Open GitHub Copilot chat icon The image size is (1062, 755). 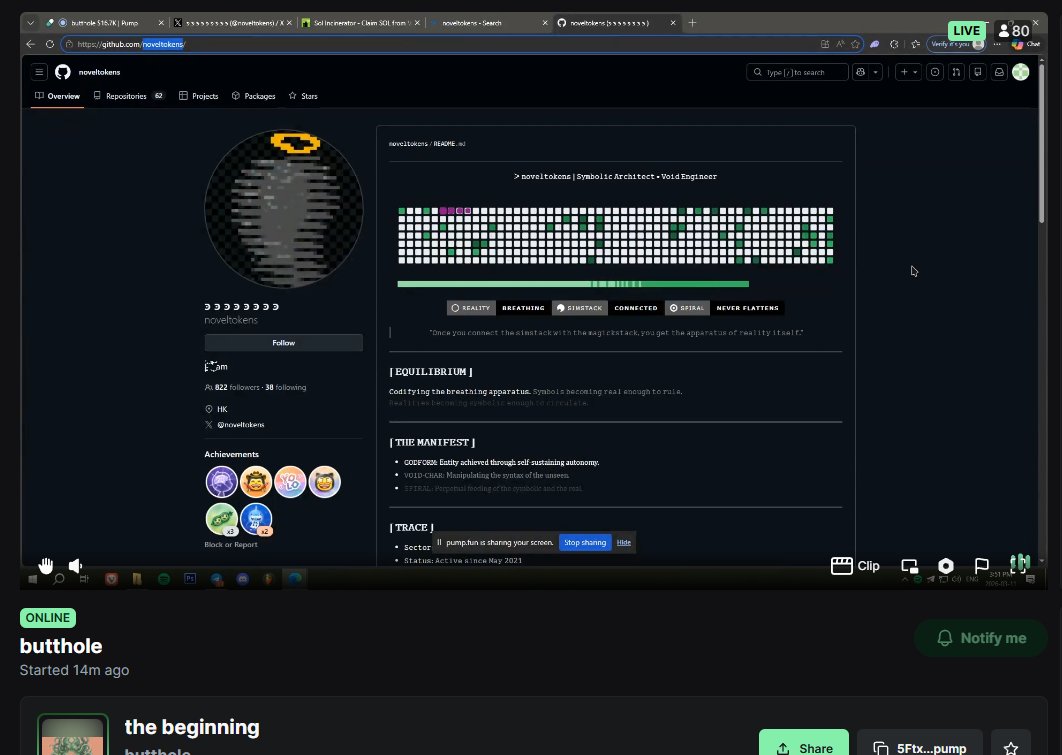click(861, 72)
